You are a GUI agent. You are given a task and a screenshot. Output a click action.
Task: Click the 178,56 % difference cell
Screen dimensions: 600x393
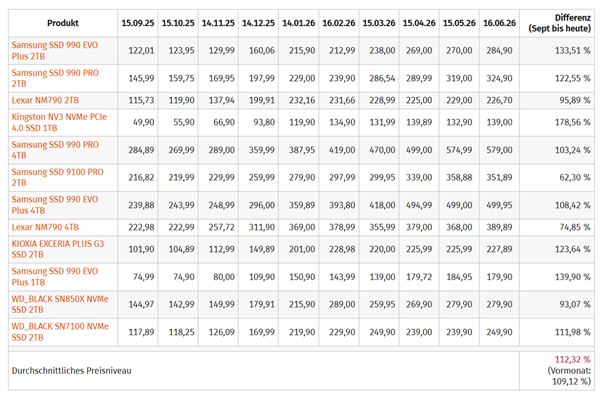pyautogui.click(x=573, y=122)
